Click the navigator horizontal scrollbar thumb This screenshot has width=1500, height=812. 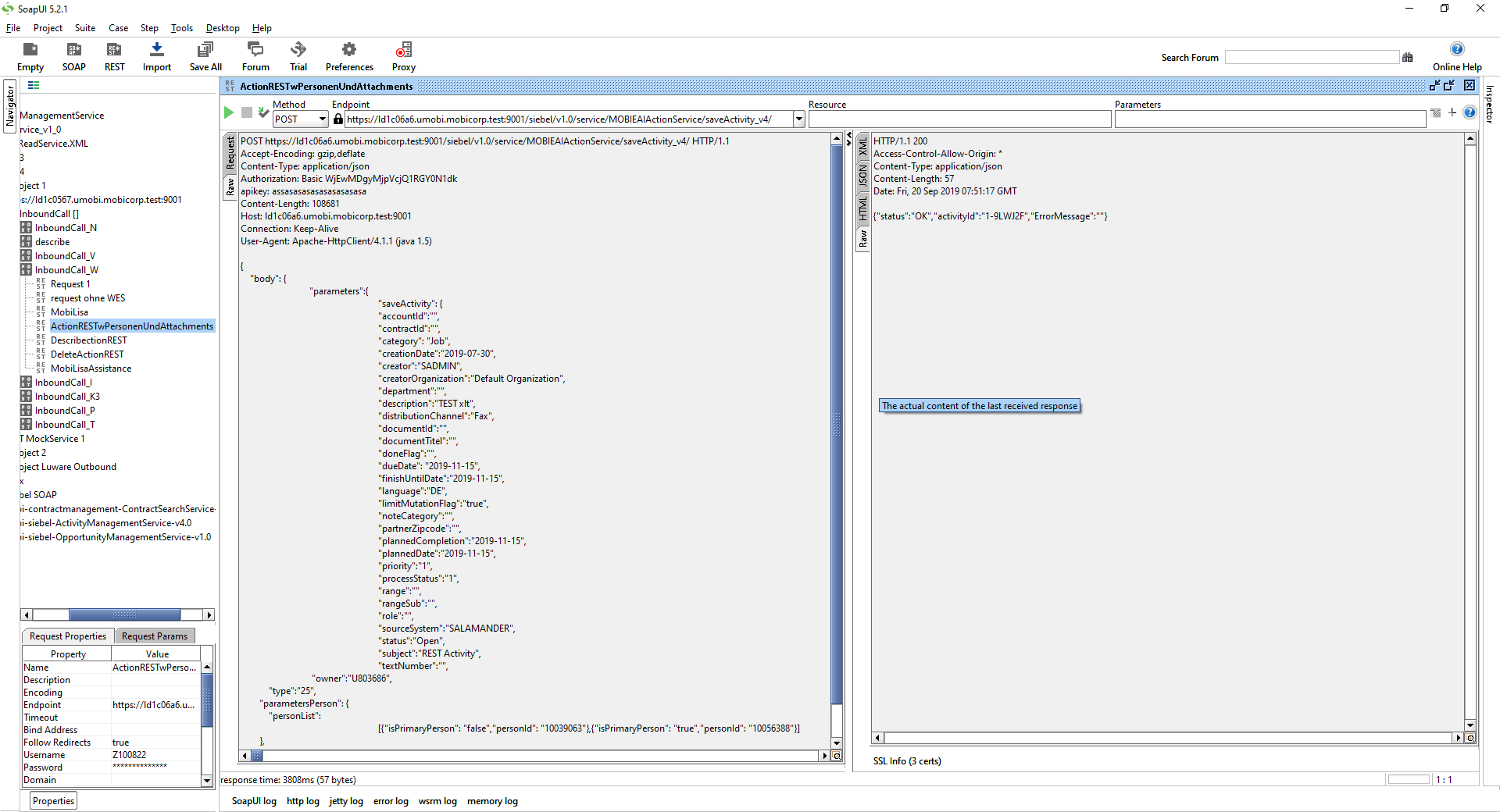(125, 615)
